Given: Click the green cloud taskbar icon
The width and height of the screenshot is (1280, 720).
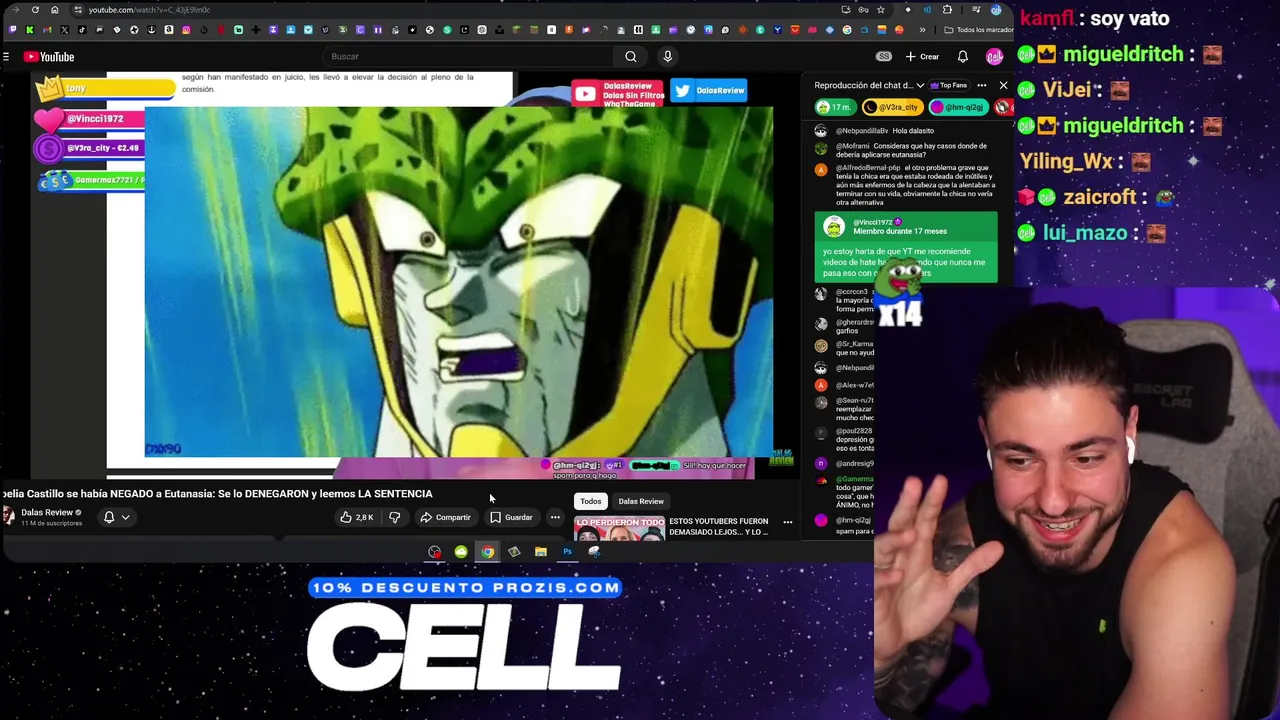Looking at the screenshot, I should coord(461,552).
